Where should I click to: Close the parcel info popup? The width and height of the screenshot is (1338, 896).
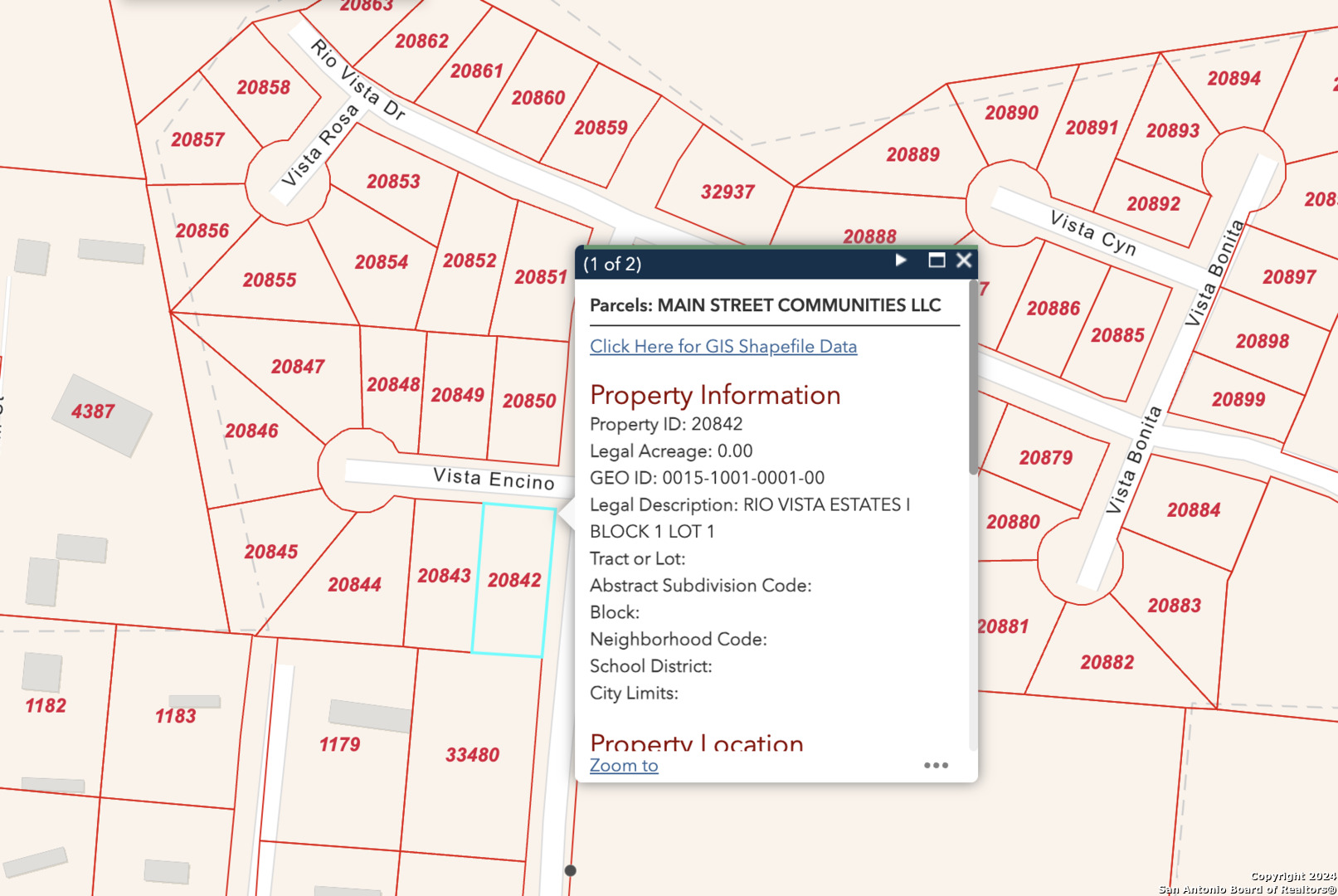point(964,261)
